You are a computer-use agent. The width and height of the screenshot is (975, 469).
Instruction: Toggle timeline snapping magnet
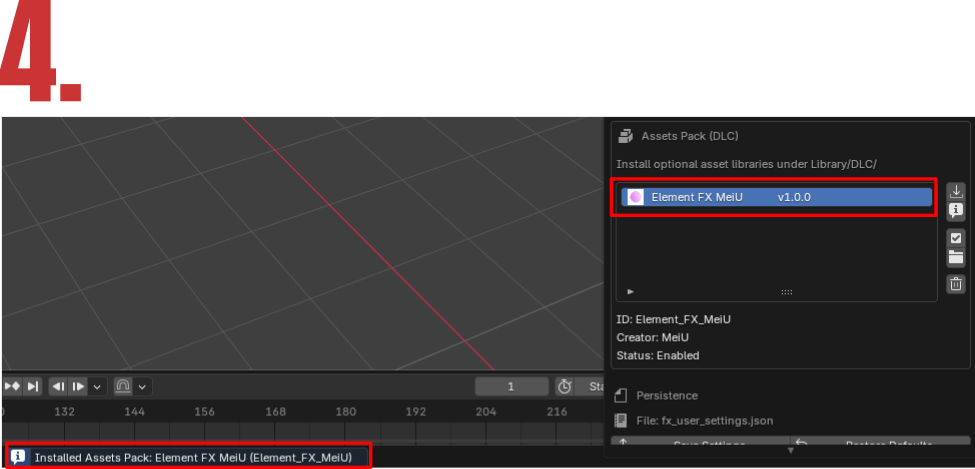pos(123,386)
